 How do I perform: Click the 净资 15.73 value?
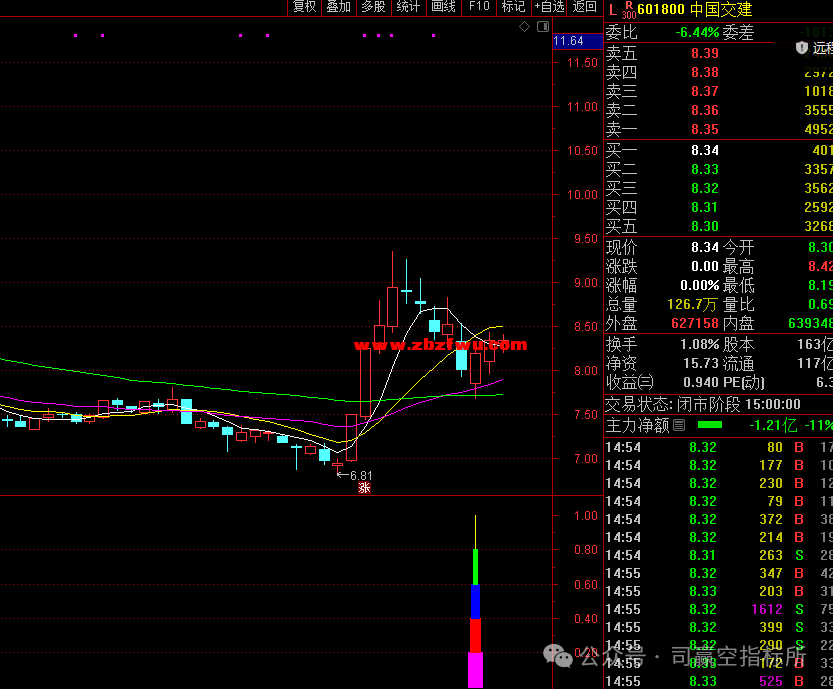coord(701,364)
